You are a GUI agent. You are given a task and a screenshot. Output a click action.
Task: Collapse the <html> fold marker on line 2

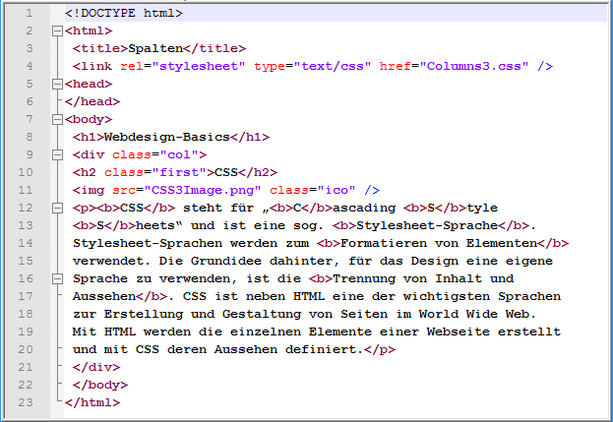tap(57, 31)
